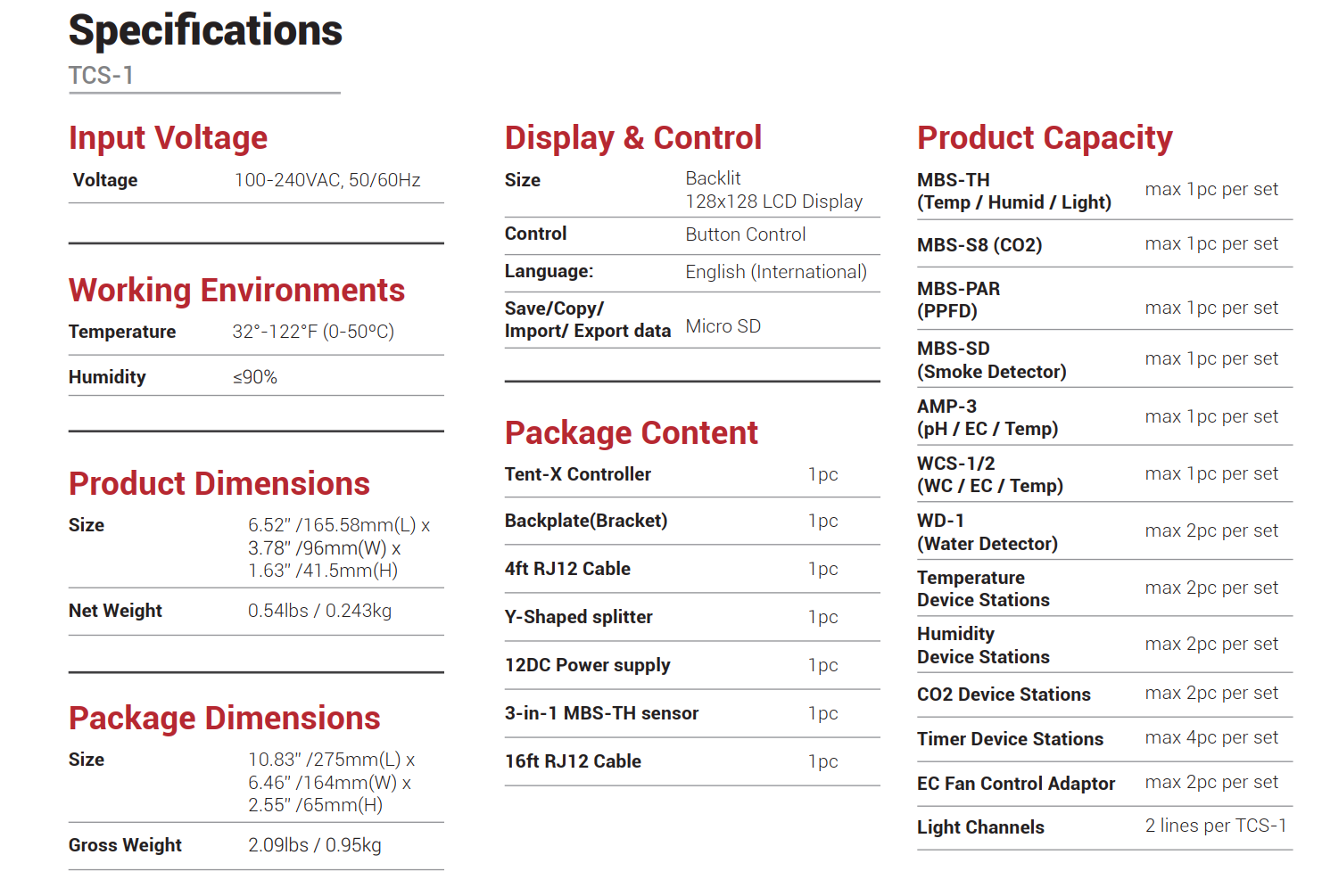Click the 3-in-1 MBS-TH sensor label
Image resolution: width=1322 pixels, height=896 pixels.
[x=601, y=713]
